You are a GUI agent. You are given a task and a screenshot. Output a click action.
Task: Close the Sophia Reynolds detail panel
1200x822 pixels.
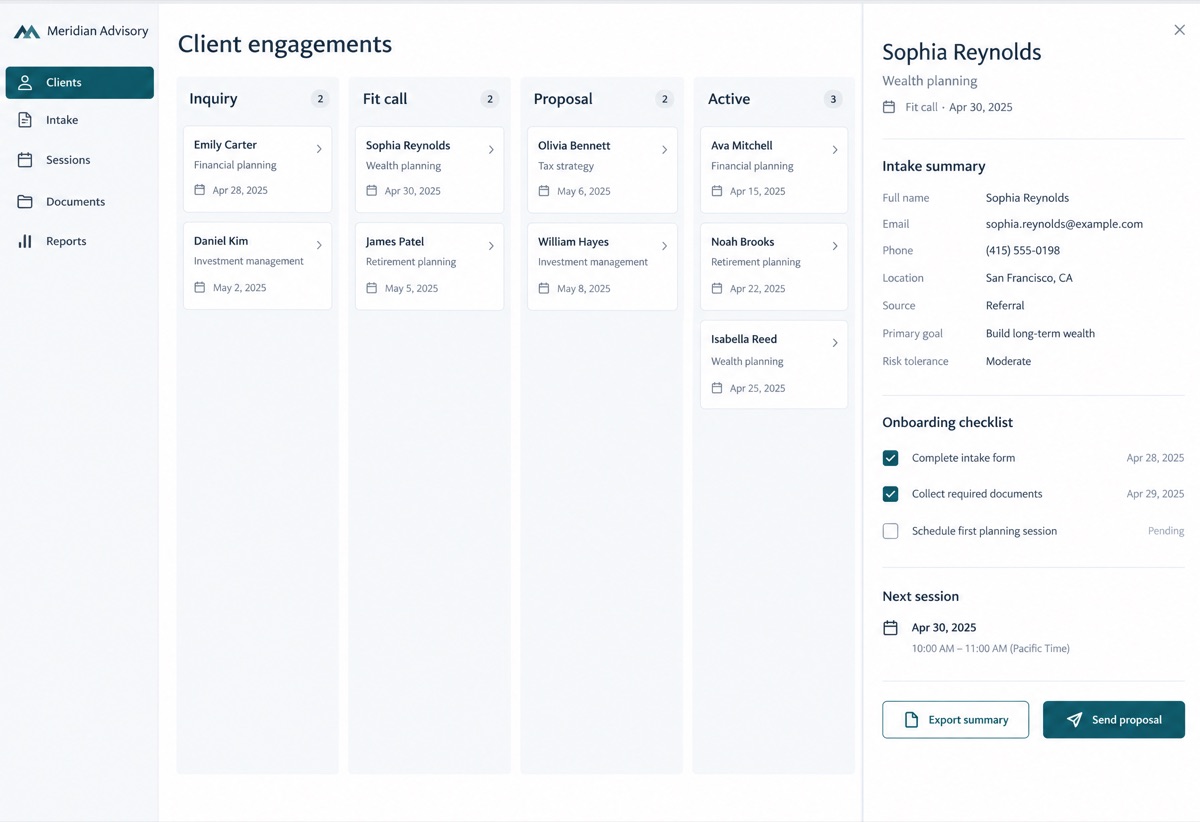(1179, 30)
